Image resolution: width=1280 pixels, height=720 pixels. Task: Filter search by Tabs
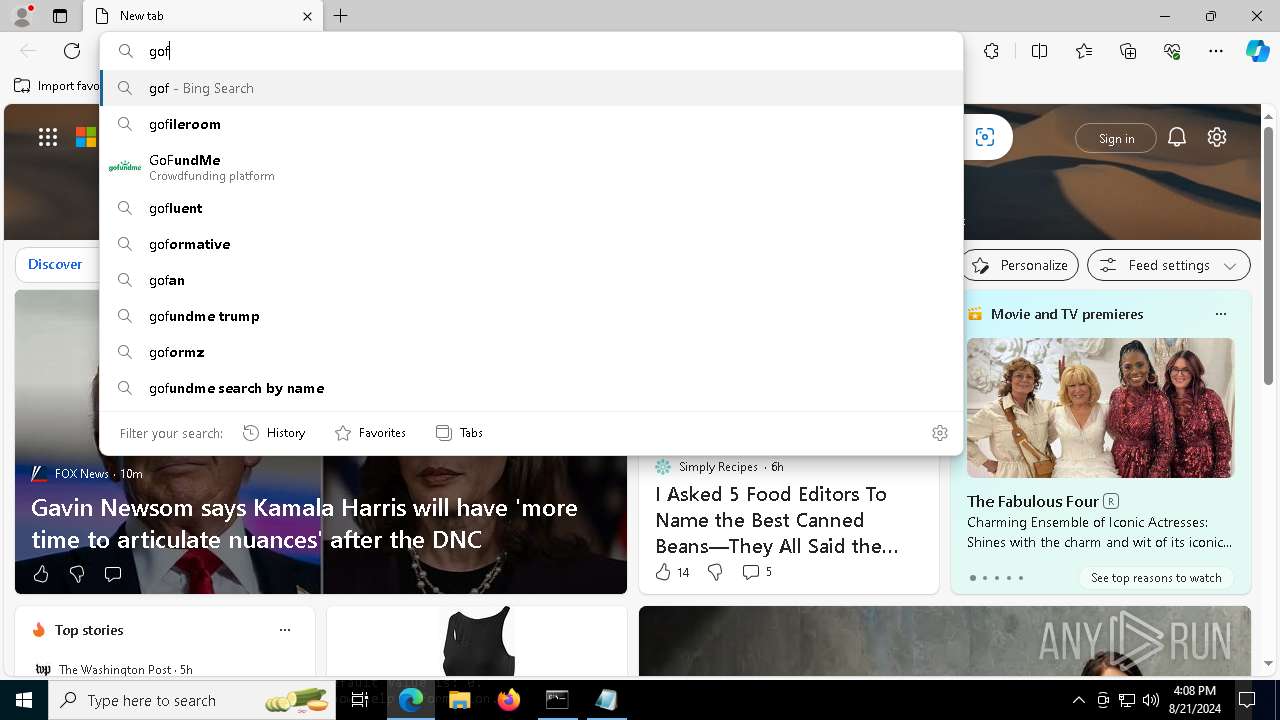pyautogui.click(x=459, y=433)
